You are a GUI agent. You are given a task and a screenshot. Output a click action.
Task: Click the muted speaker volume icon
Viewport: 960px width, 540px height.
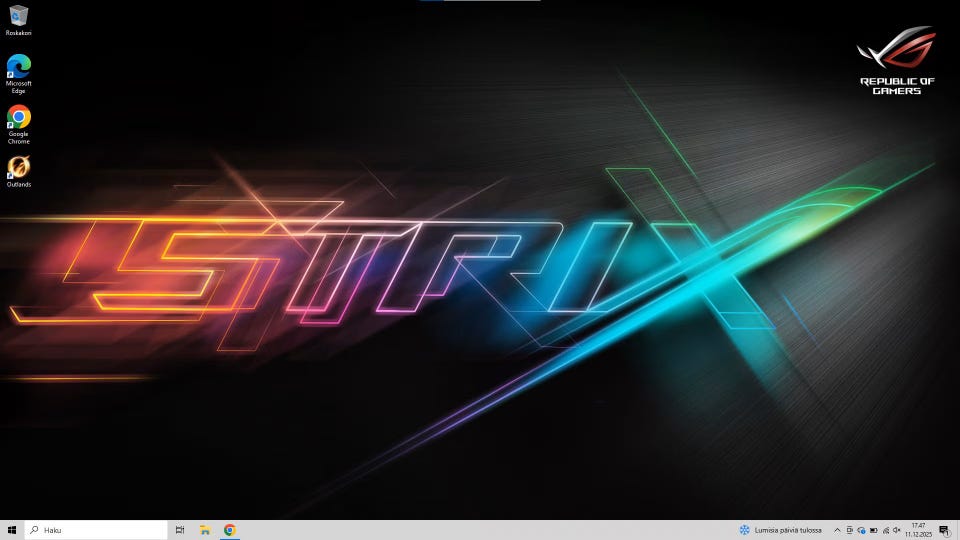point(897,530)
